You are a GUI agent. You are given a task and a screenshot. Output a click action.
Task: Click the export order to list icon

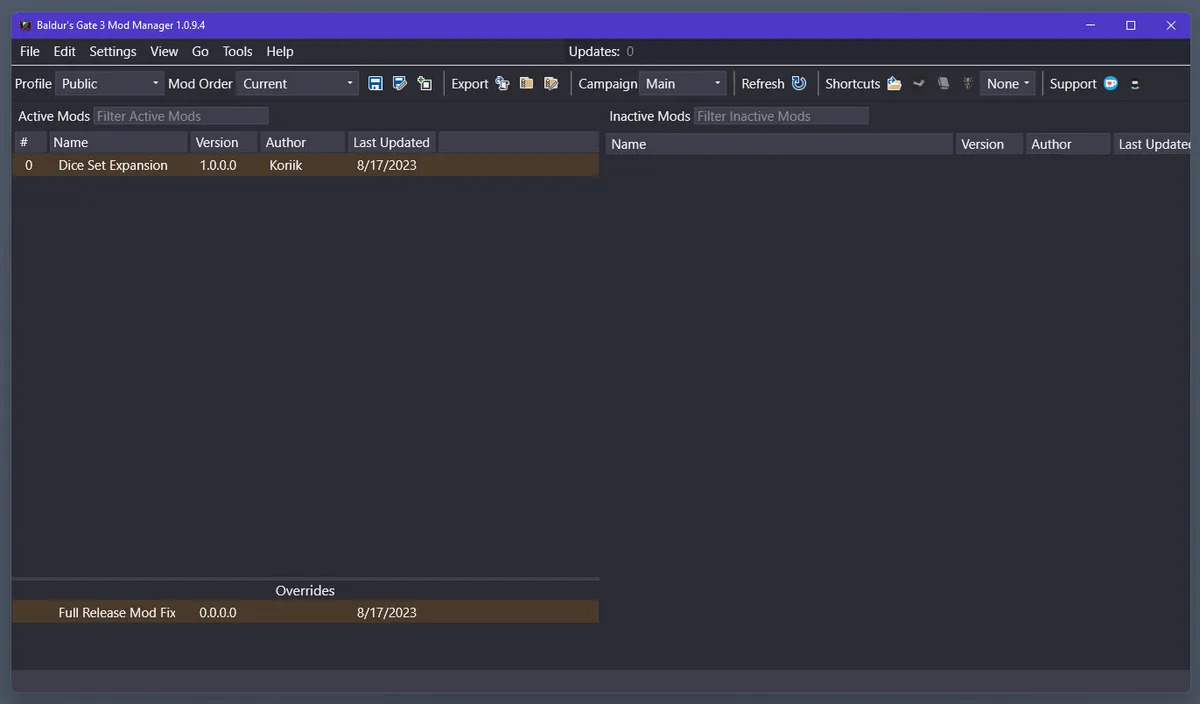click(551, 84)
